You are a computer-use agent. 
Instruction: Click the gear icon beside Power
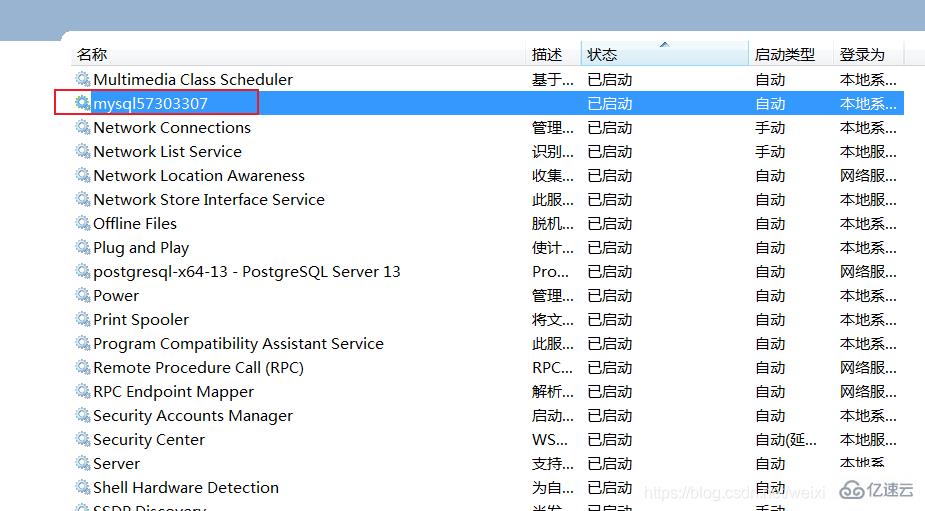coord(83,296)
